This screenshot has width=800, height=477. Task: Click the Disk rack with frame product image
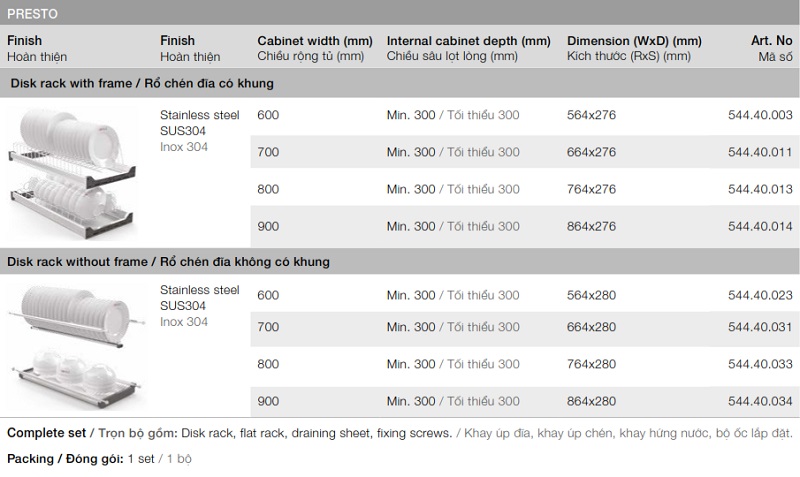pos(72,166)
